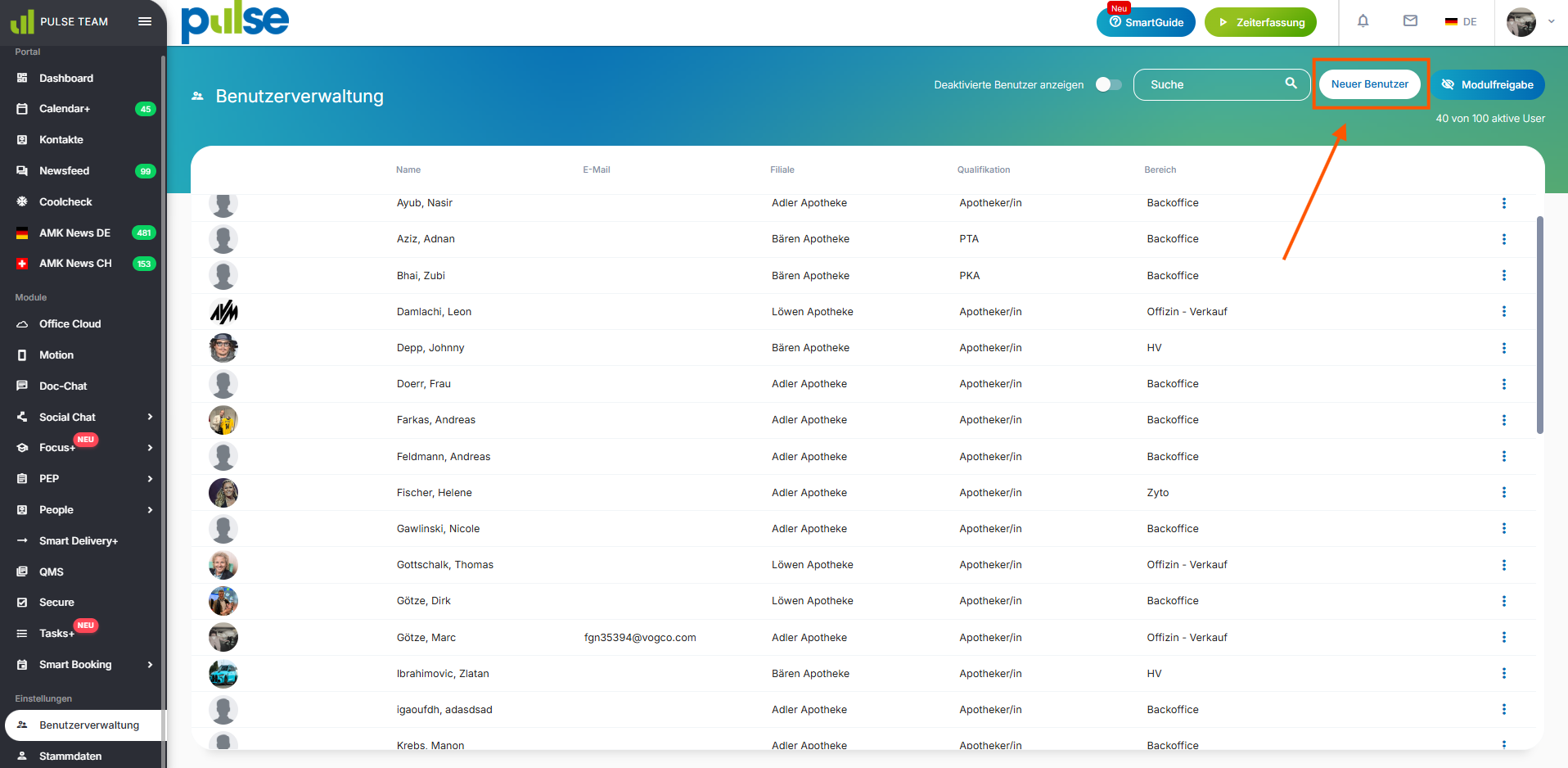Click the QMS sidebar icon

pos(22,571)
